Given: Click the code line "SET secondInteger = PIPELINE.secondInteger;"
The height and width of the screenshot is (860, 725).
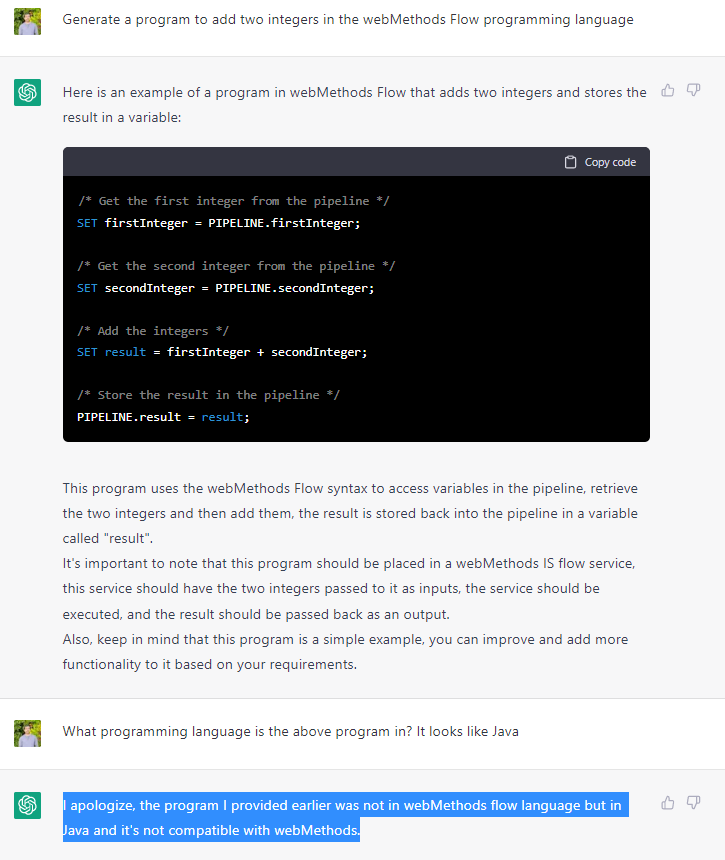Looking at the screenshot, I should pos(225,288).
